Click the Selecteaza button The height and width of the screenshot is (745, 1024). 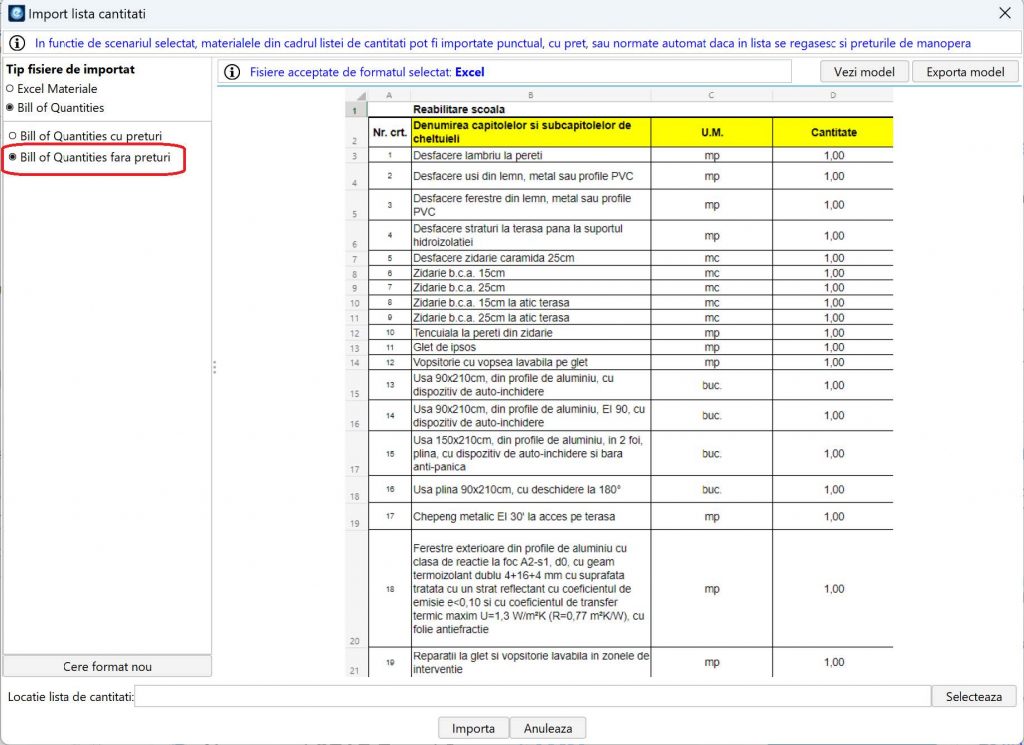pos(974,697)
